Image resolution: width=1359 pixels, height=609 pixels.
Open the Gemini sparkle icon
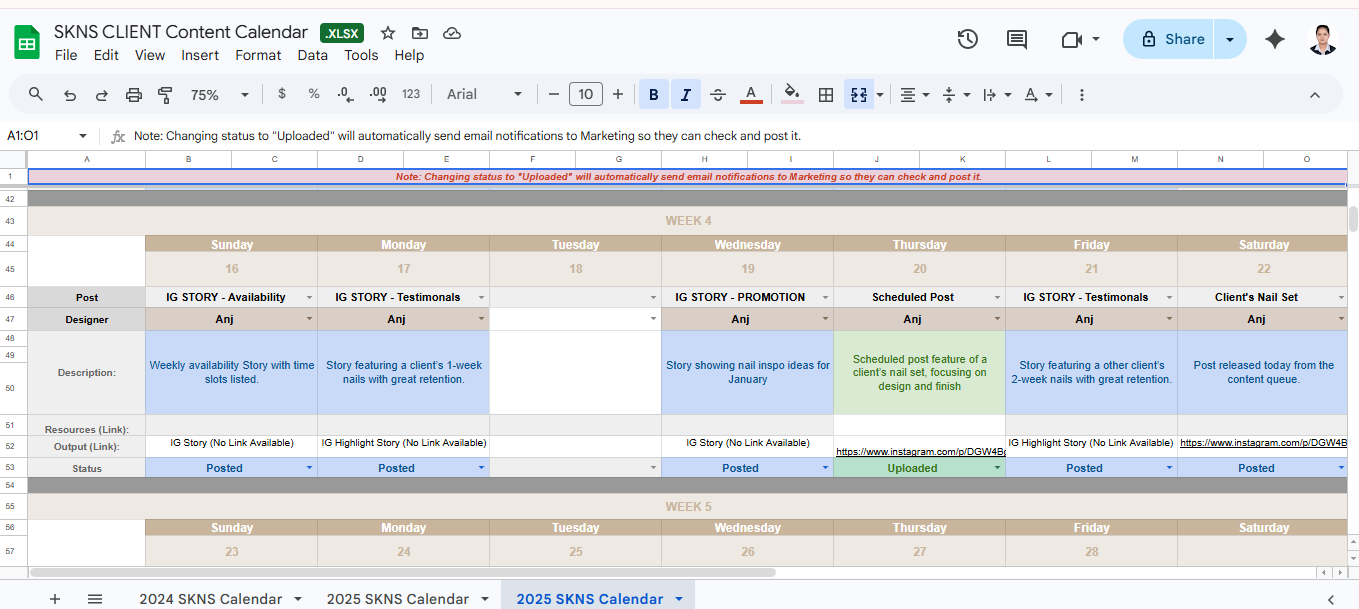[x=1275, y=39]
